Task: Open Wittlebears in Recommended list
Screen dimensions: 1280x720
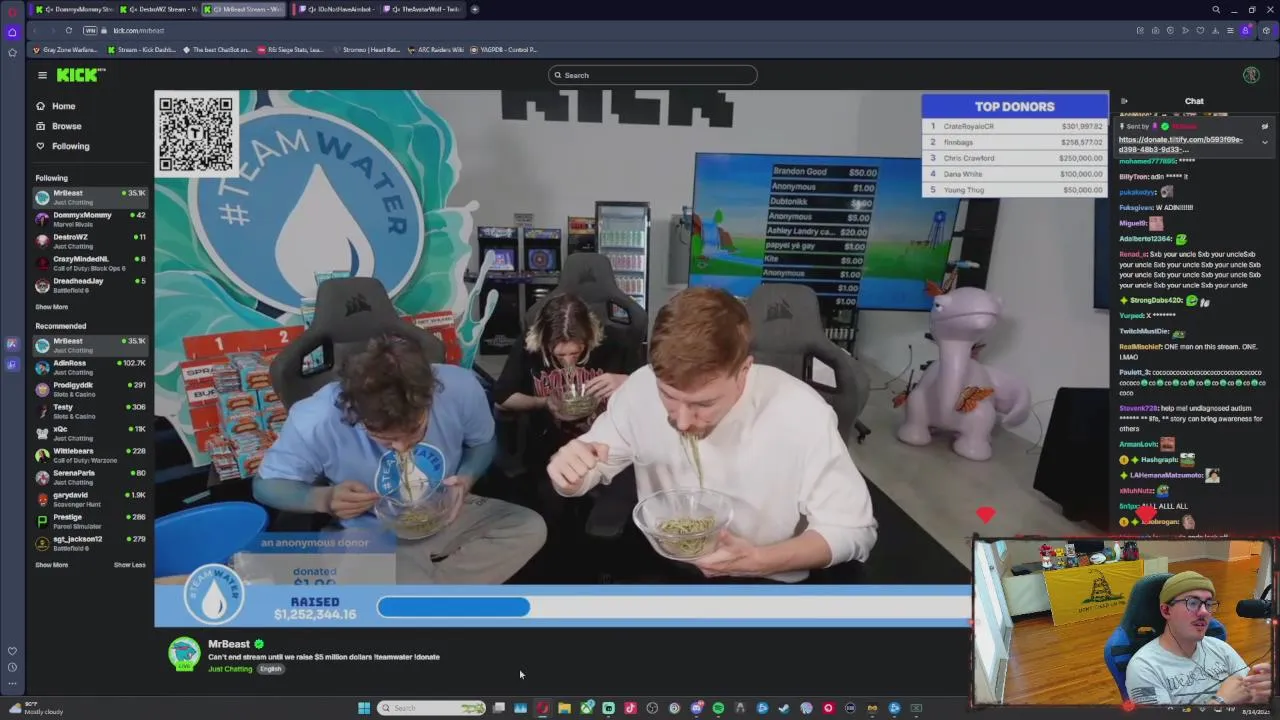Action: coord(90,455)
